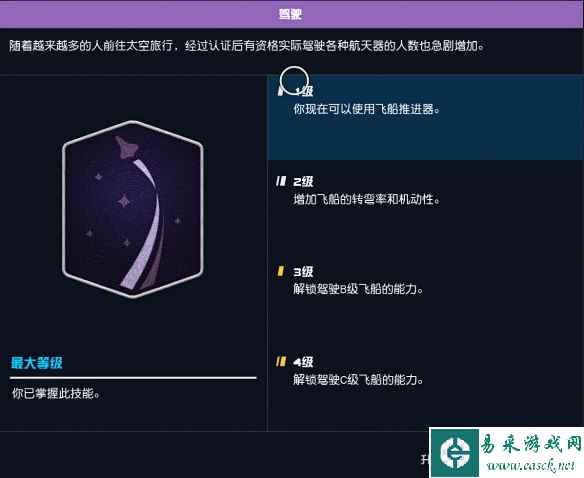Click the spaceship shape inside the badge
This screenshot has width=584, height=478.
tap(127, 148)
